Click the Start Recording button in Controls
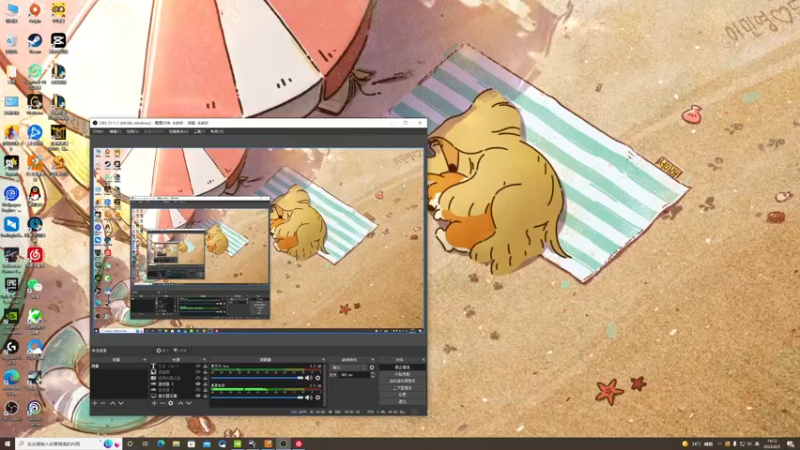Image resolution: width=800 pixels, height=450 pixels. (400, 374)
